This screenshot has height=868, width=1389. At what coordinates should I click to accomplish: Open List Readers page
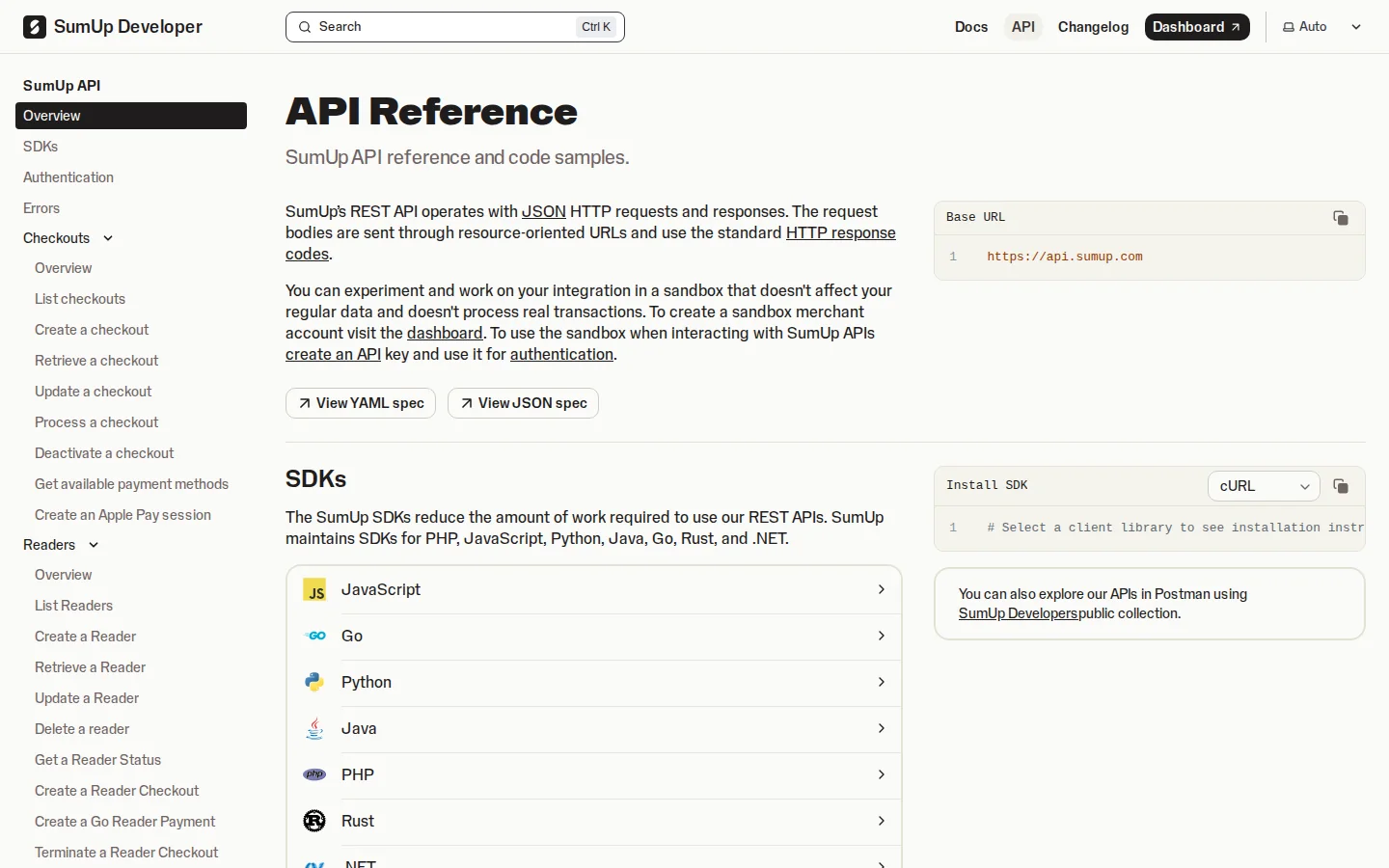pos(74,606)
